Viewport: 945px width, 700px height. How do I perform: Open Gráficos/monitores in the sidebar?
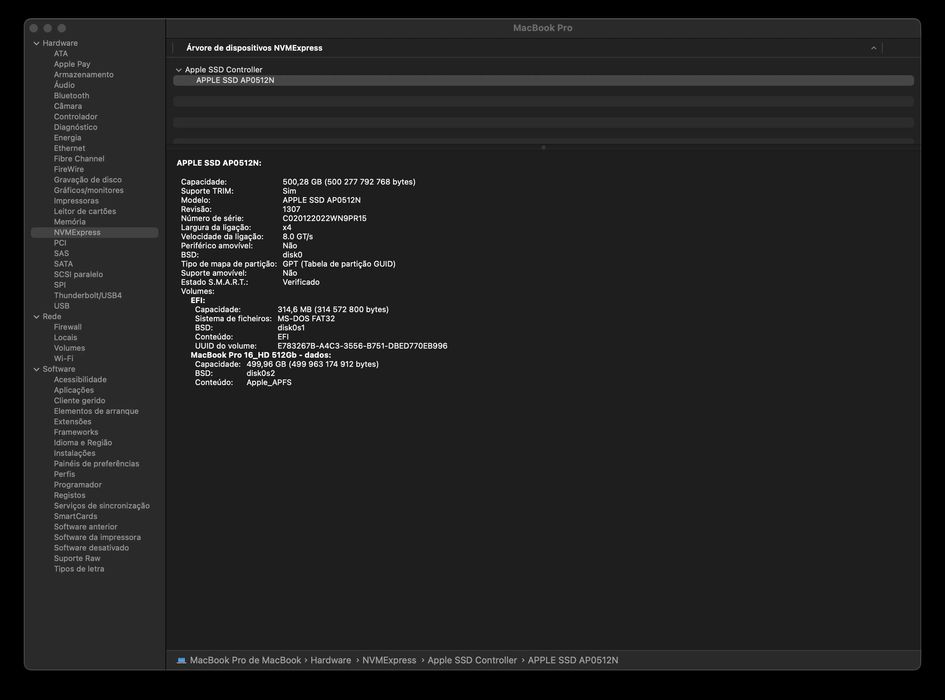tap(89, 191)
